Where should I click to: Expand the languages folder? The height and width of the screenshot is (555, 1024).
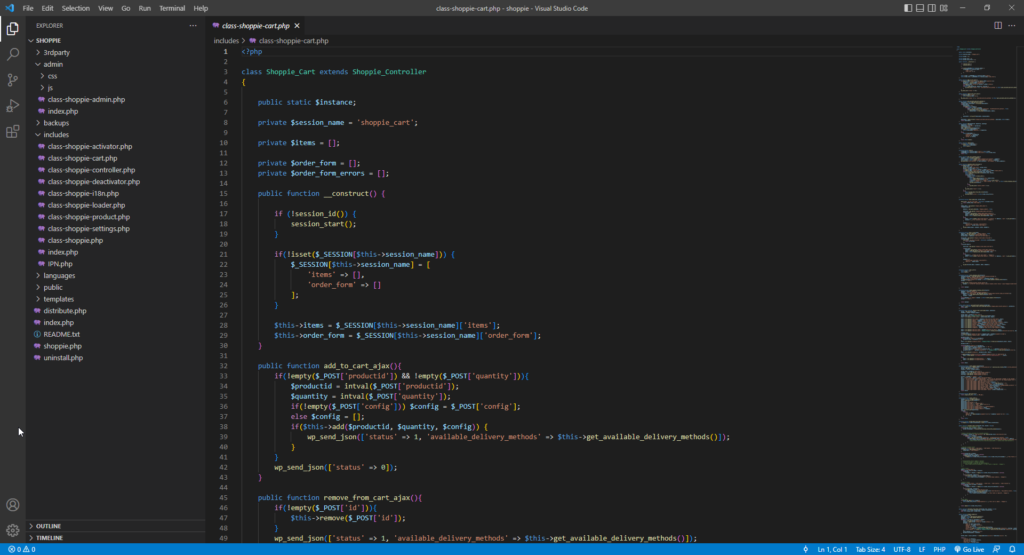[116, 276]
